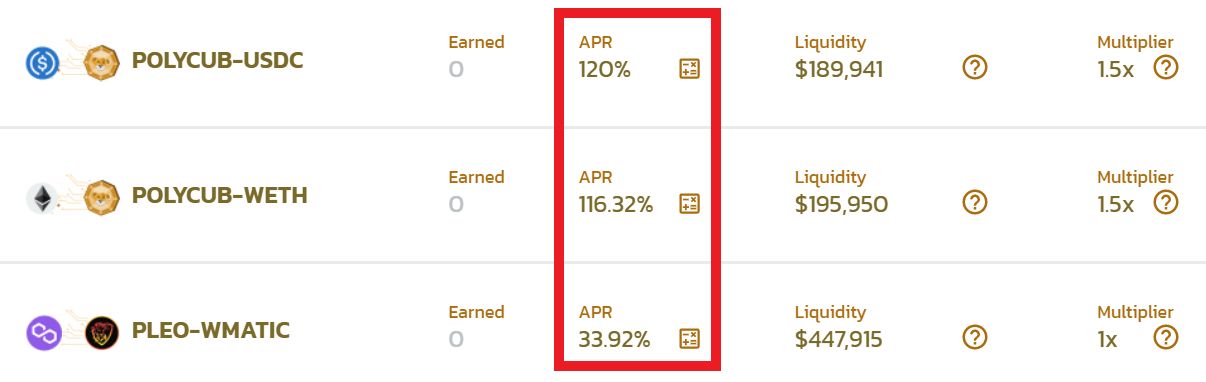Click liquidity help icon for PLEO-WMATIC
Screen dimensions: 1206x382
point(975,336)
